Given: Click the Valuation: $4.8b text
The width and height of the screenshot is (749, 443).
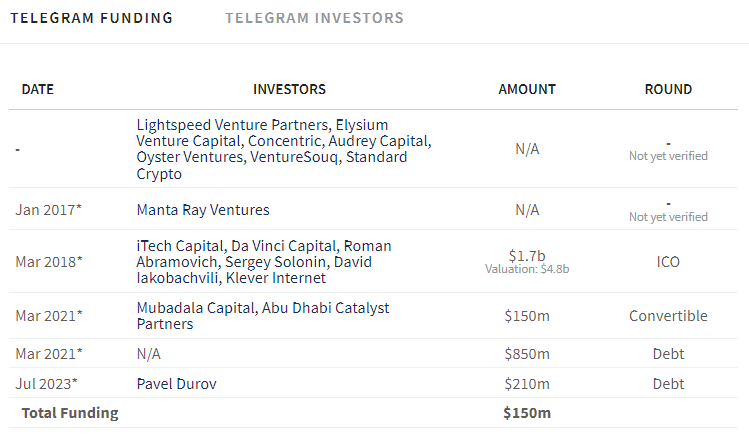Looking at the screenshot, I should pyautogui.click(x=527, y=269).
